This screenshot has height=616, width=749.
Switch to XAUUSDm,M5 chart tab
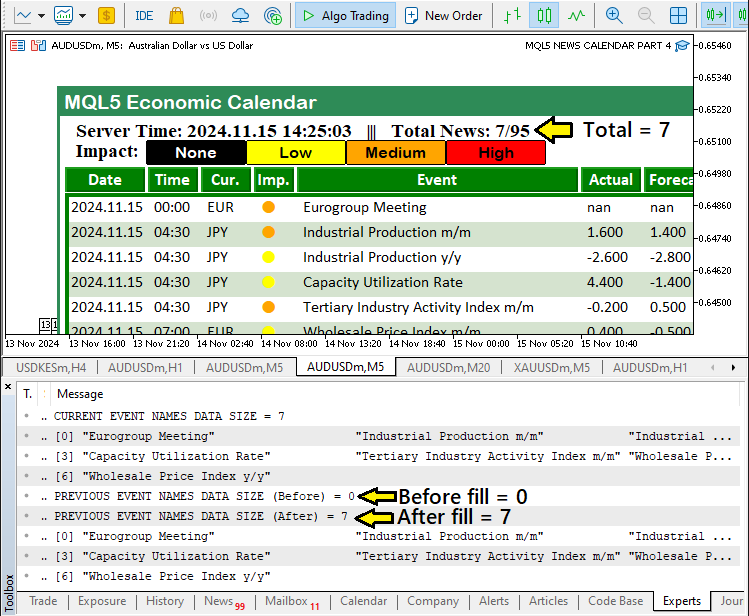552,368
